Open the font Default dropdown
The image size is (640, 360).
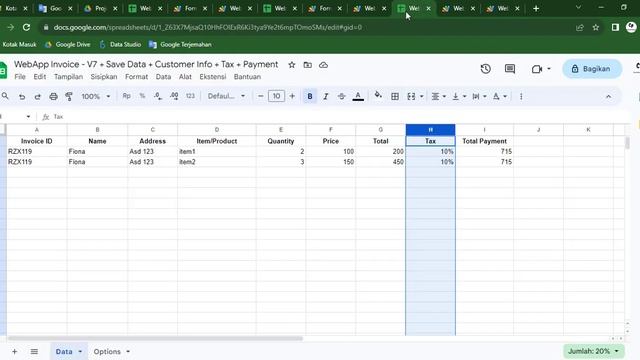[226, 96]
